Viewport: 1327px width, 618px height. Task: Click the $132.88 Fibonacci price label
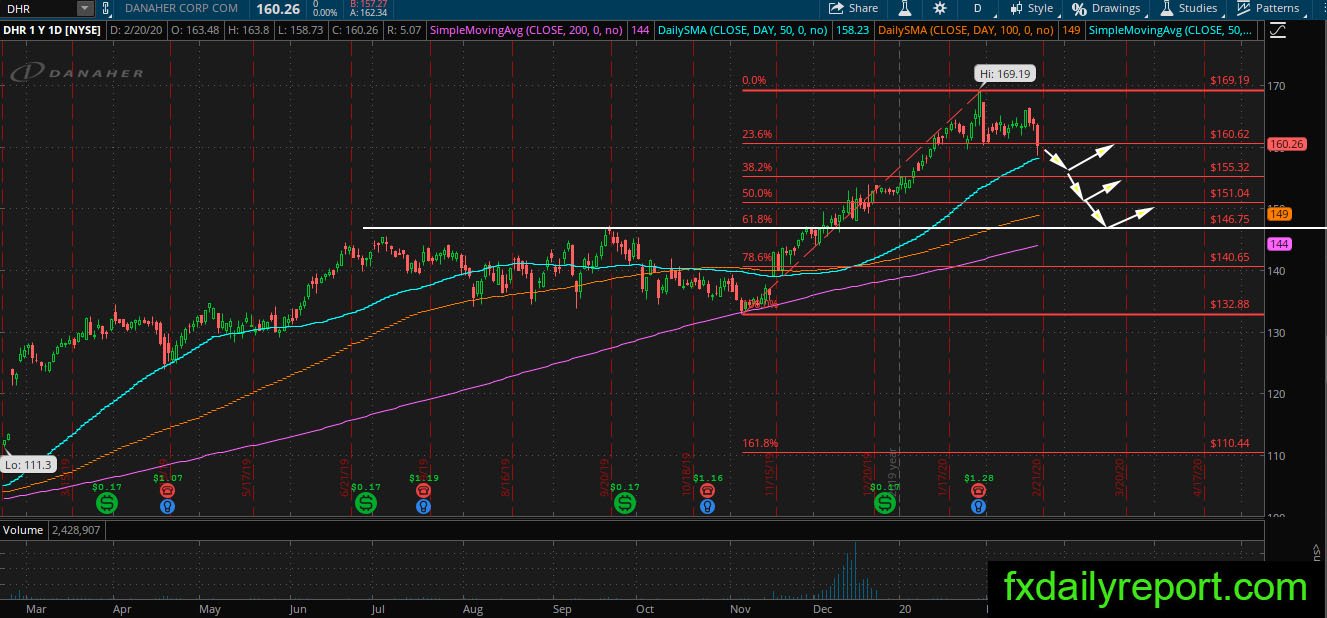pos(1229,304)
